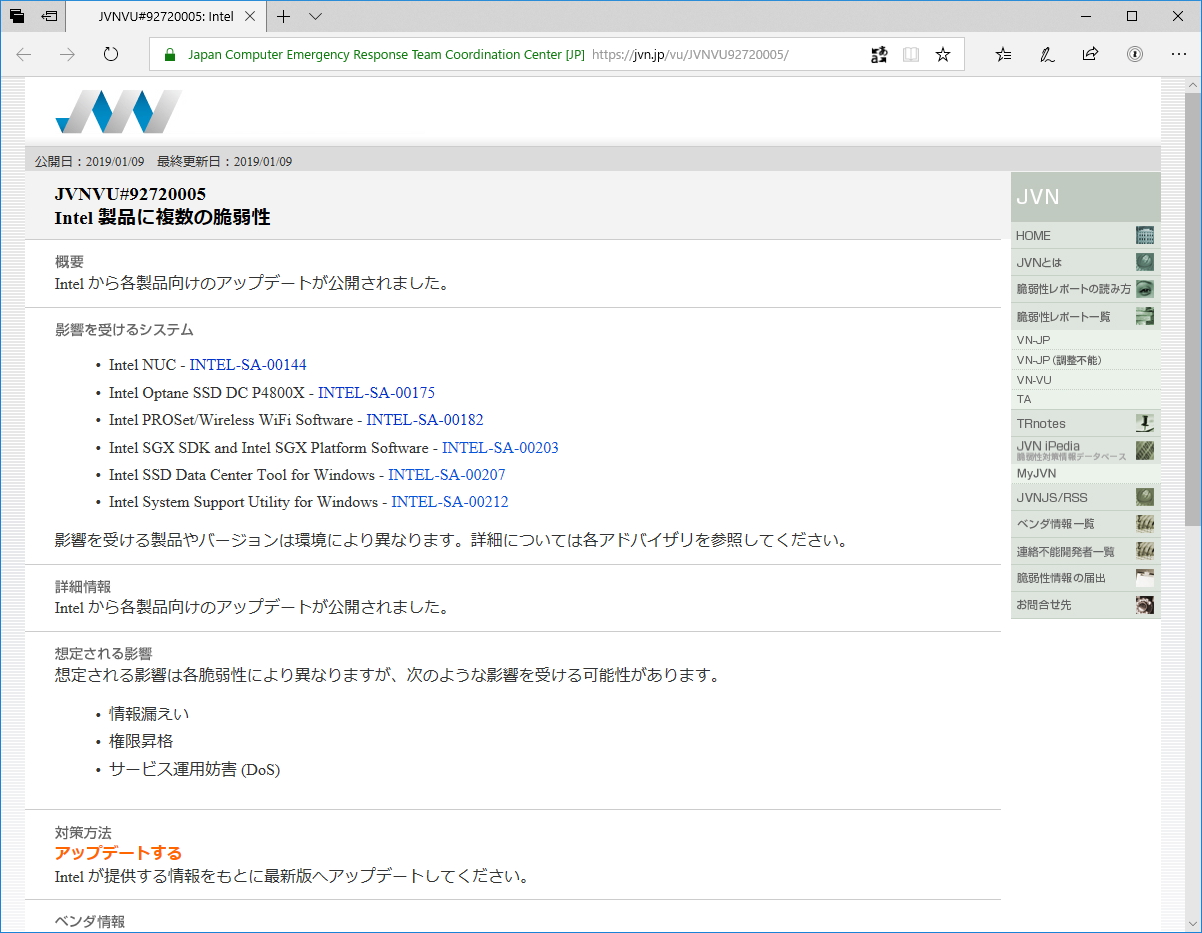
Task: Click the JVN logo at the top
Action: (118, 113)
